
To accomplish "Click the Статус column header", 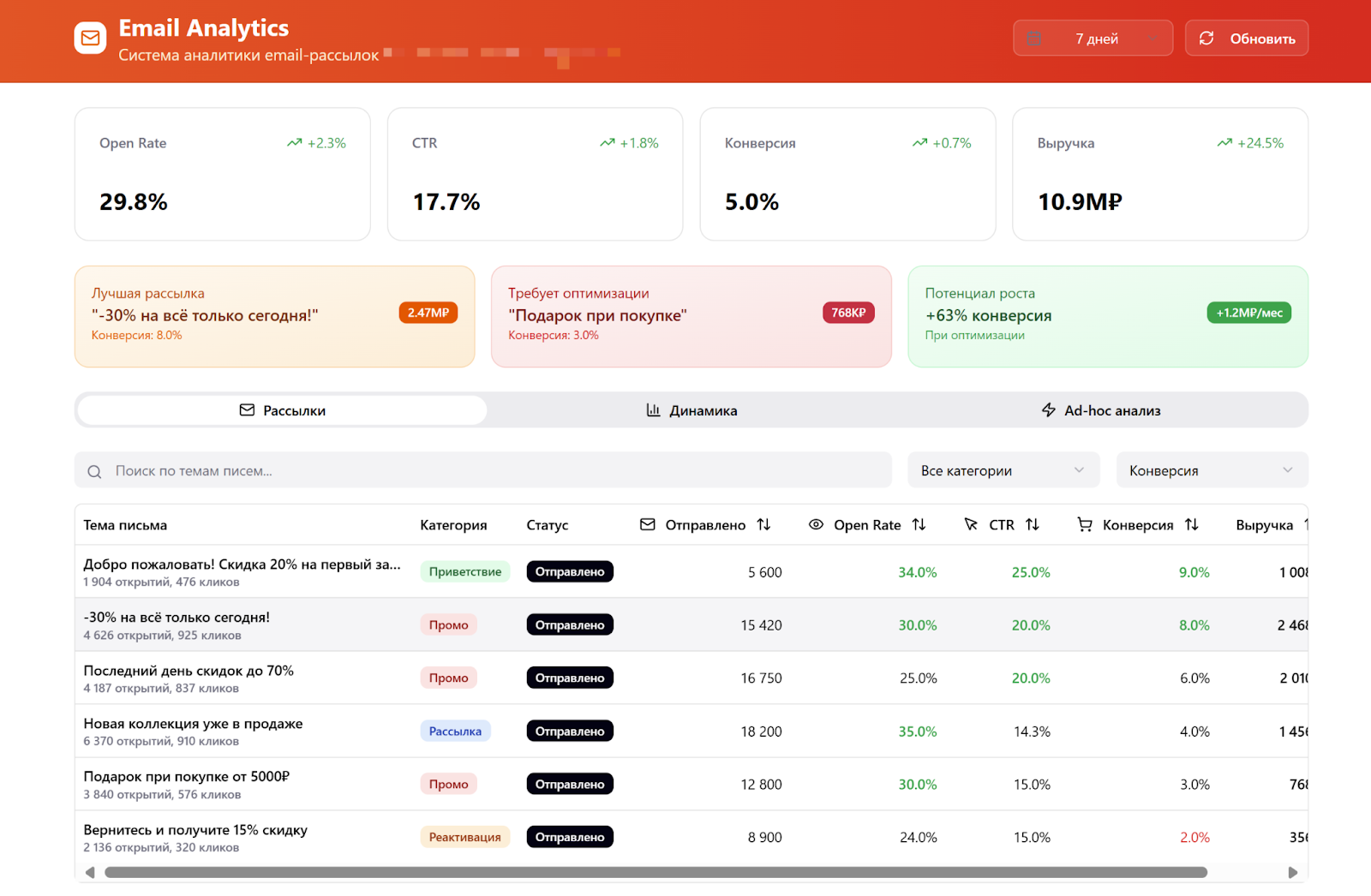I will pos(548,525).
